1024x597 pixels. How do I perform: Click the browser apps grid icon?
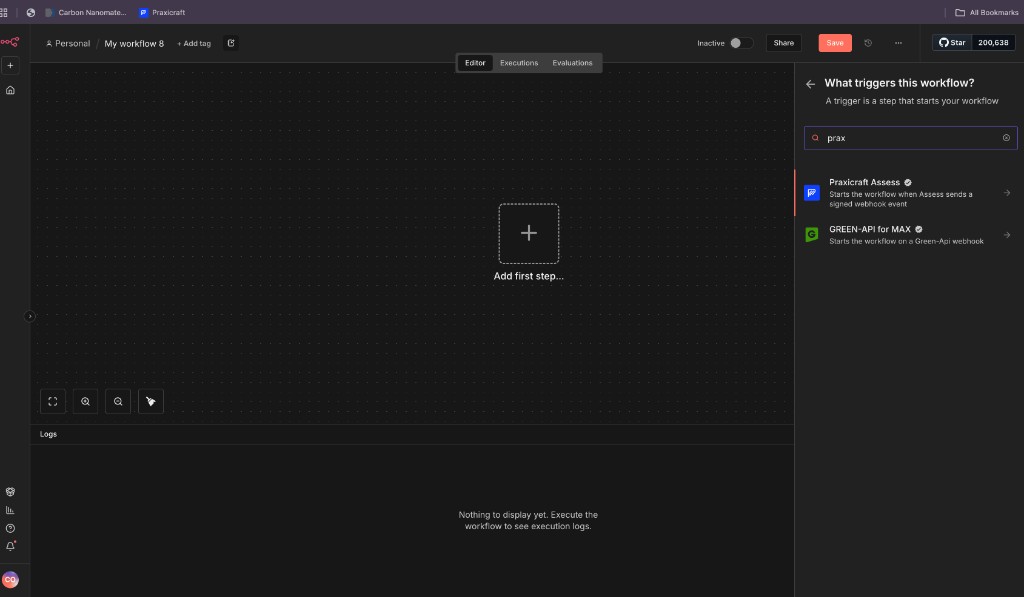pyautogui.click(x=4, y=12)
